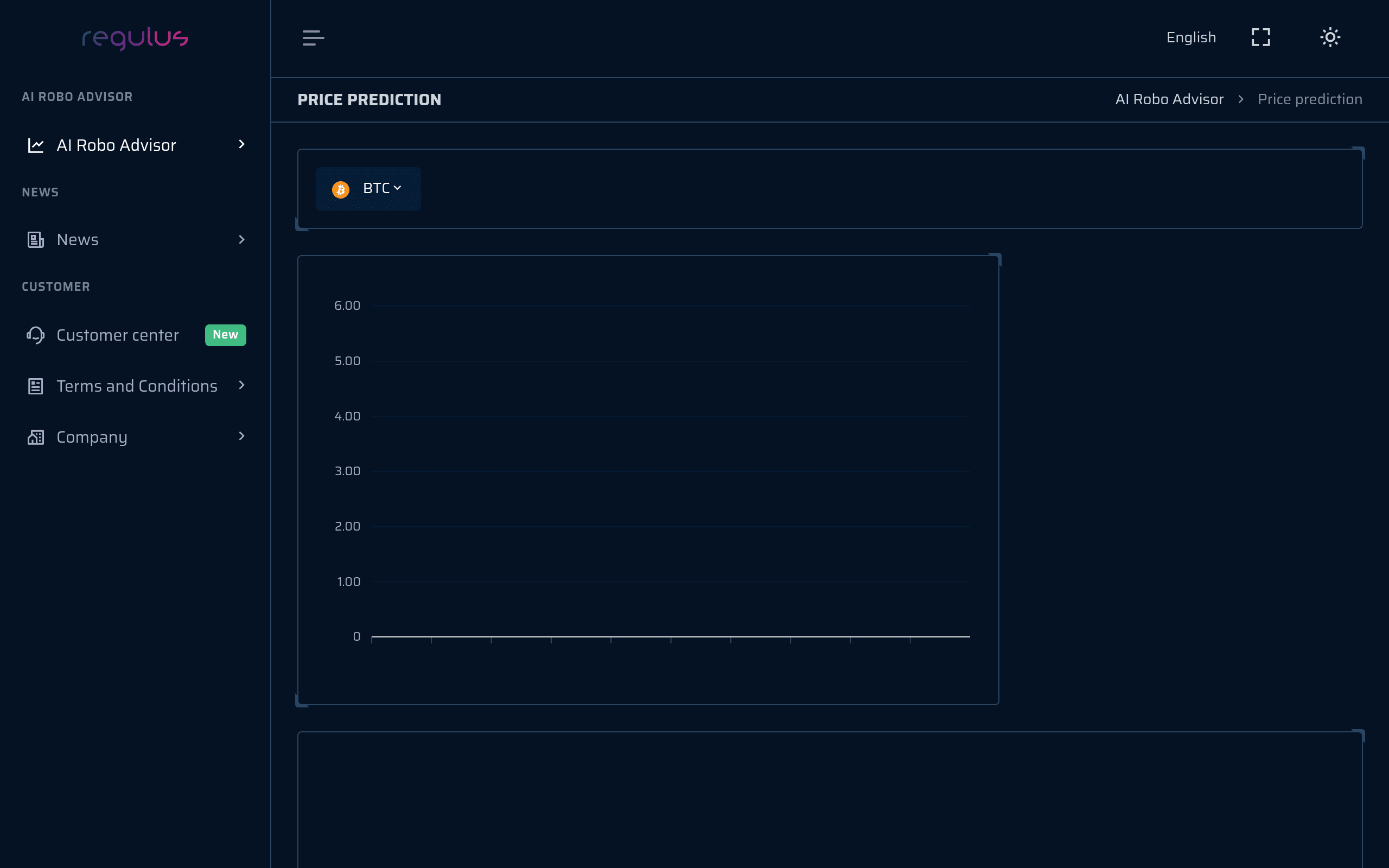Expand the Terms and Conditions chevron
This screenshot has width=1389, height=868.
click(241, 385)
